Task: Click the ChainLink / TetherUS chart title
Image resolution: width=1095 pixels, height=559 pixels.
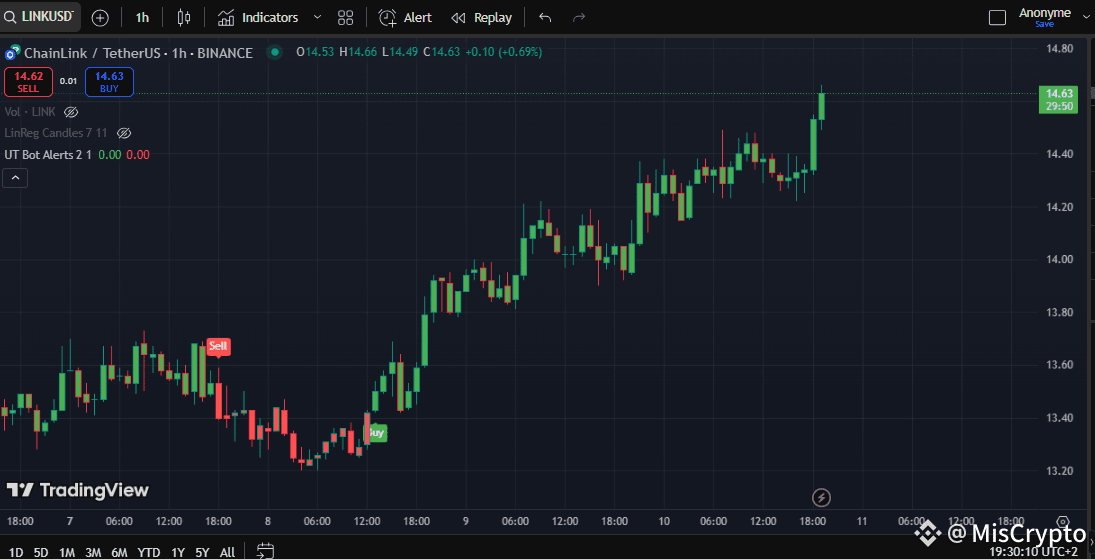Action: coord(138,52)
